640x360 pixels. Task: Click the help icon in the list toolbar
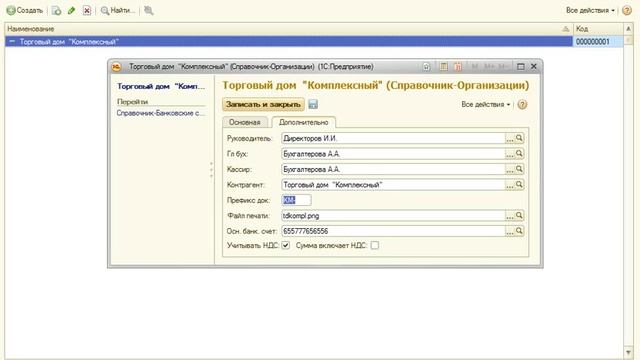point(627,10)
